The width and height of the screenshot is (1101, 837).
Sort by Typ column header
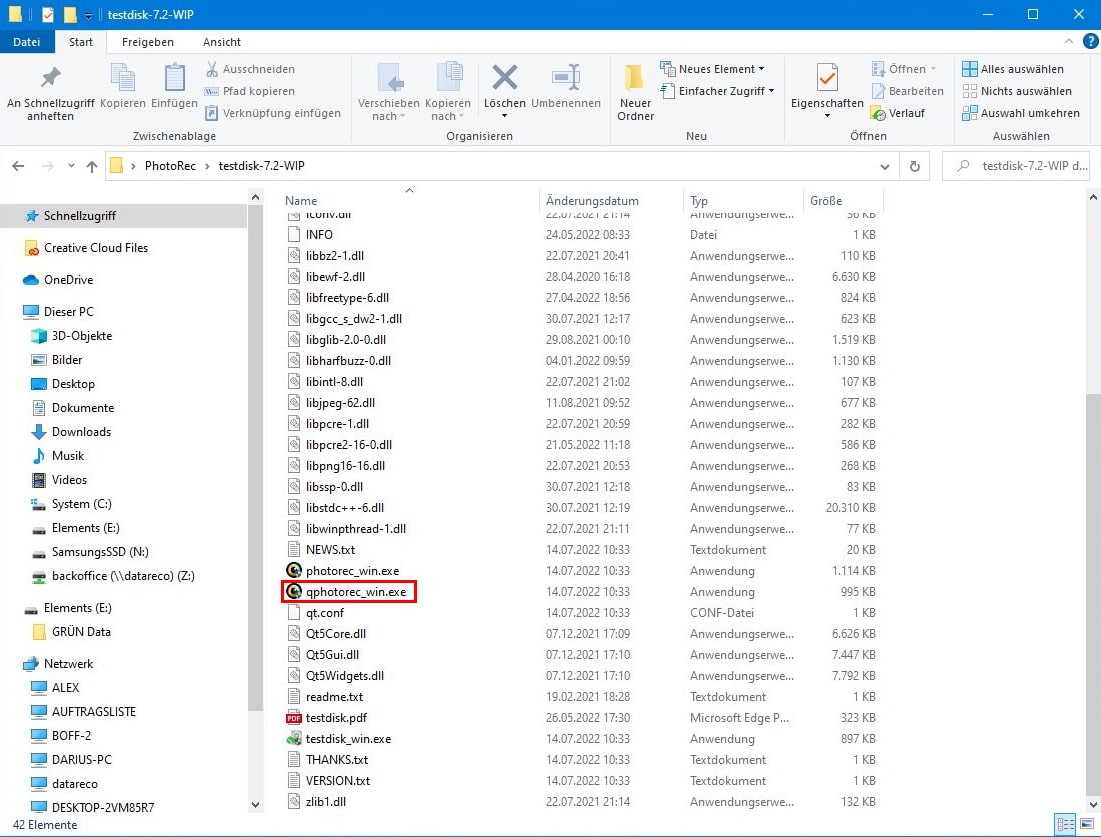click(x=743, y=200)
